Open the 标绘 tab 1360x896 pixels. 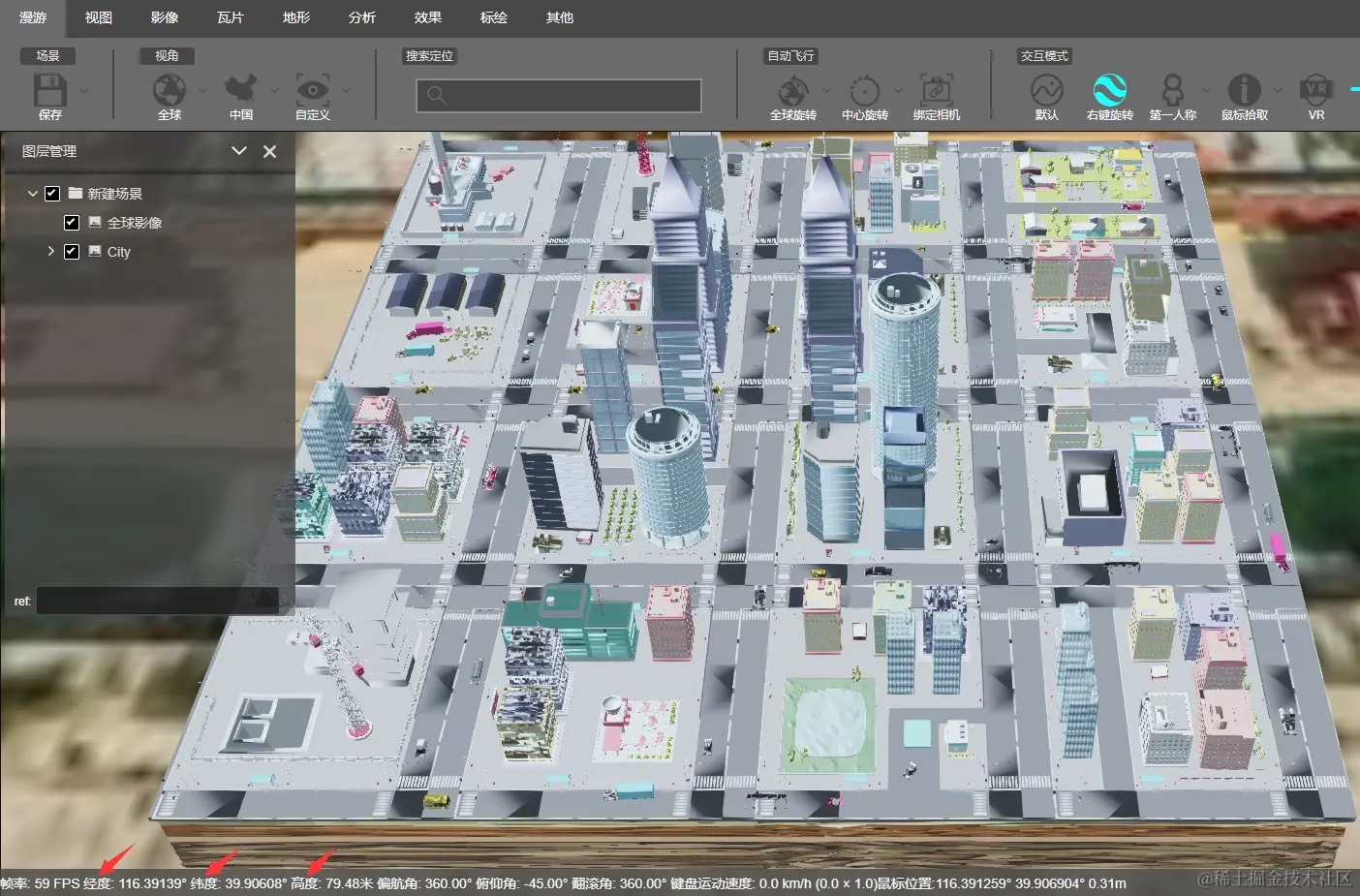(x=494, y=17)
